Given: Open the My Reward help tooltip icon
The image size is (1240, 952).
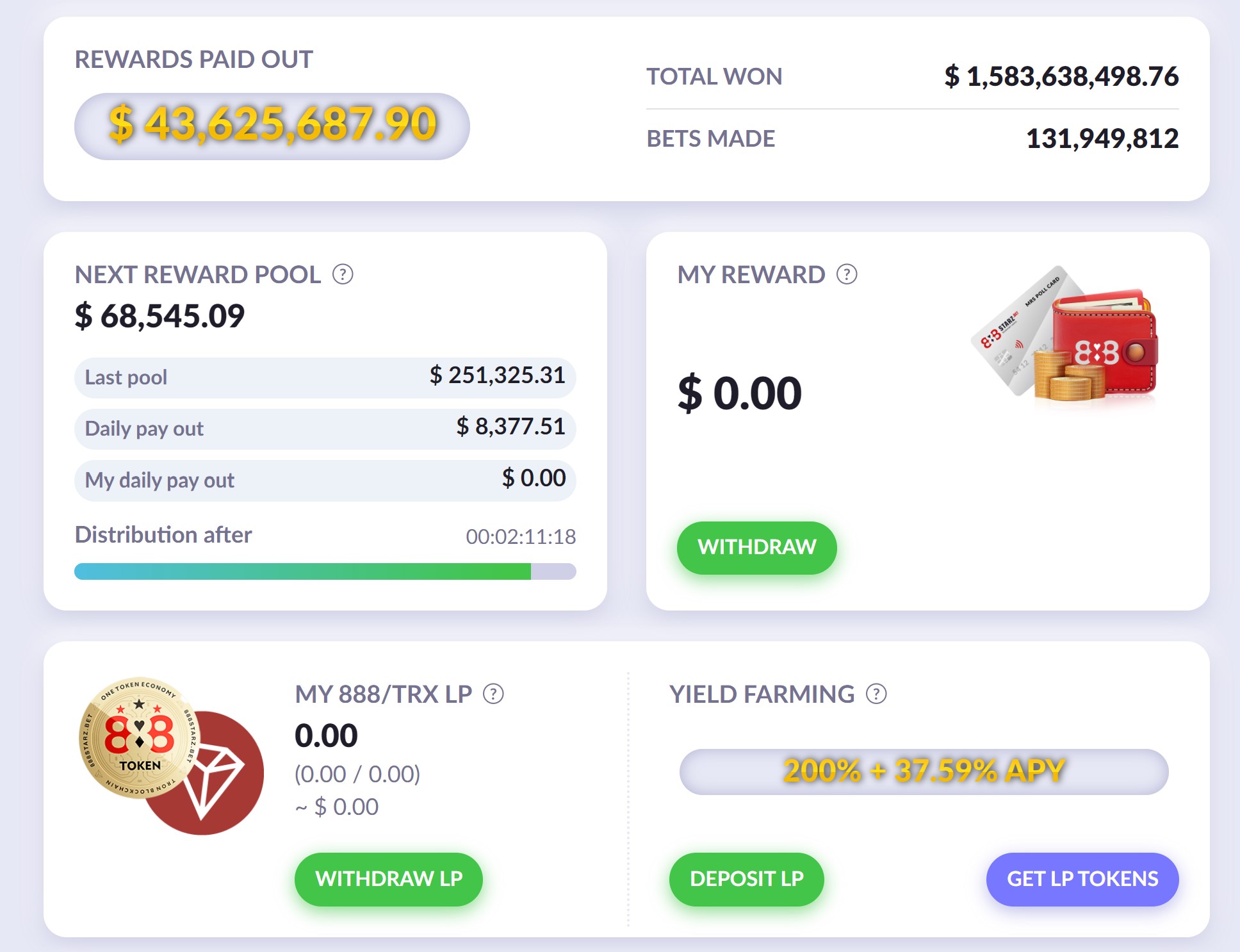Looking at the screenshot, I should [x=847, y=275].
